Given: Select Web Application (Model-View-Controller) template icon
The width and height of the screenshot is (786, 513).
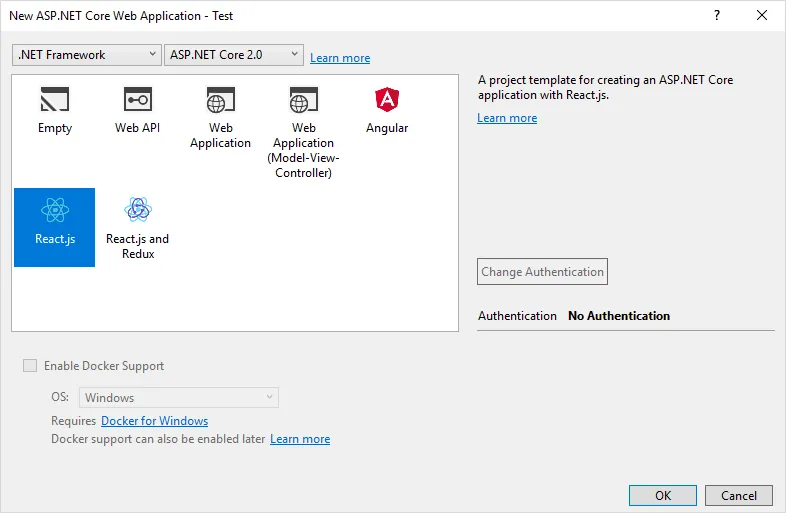Looking at the screenshot, I should (303, 100).
